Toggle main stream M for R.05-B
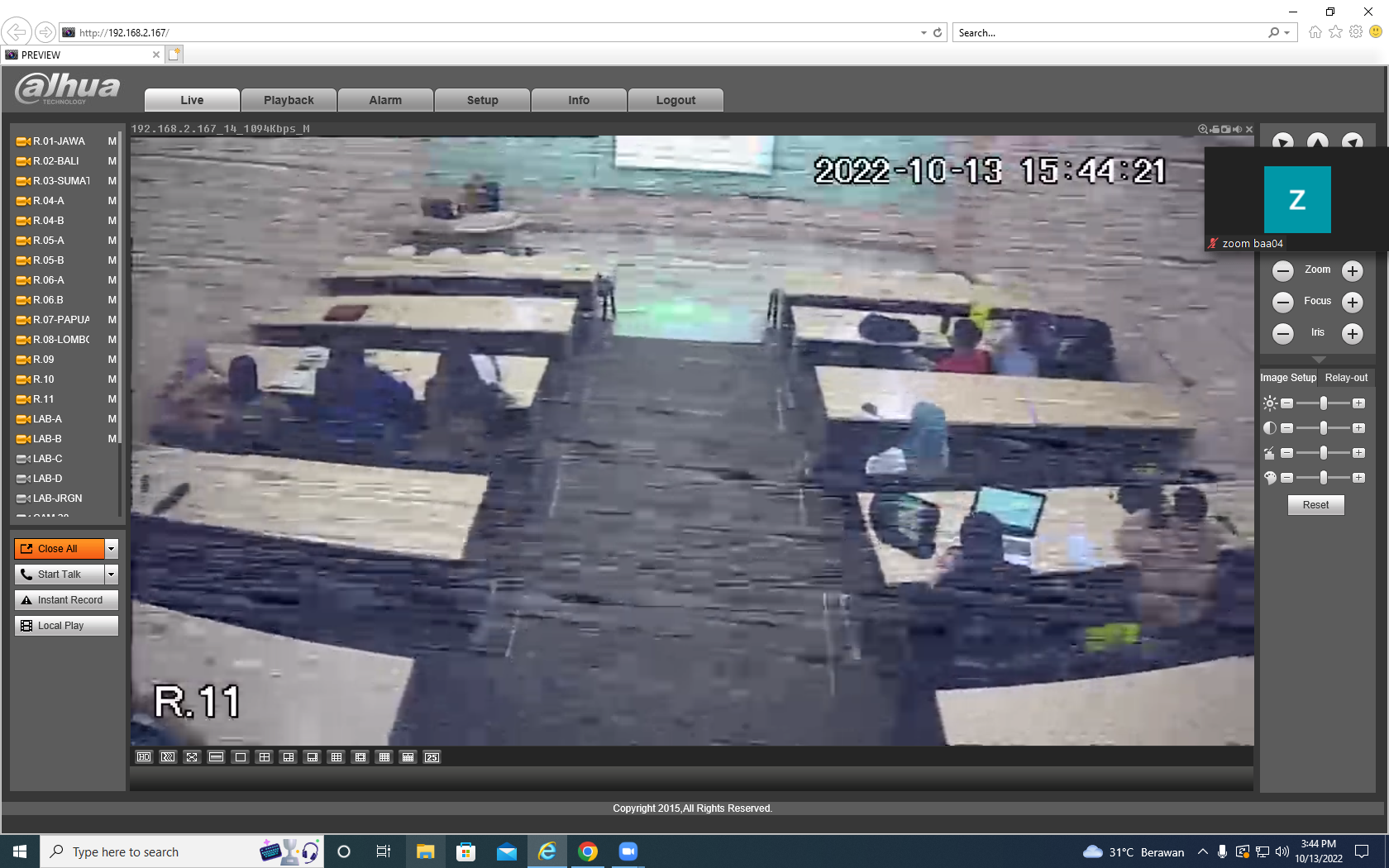Image resolution: width=1389 pixels, height=868 pixels. tap(112, 260)
